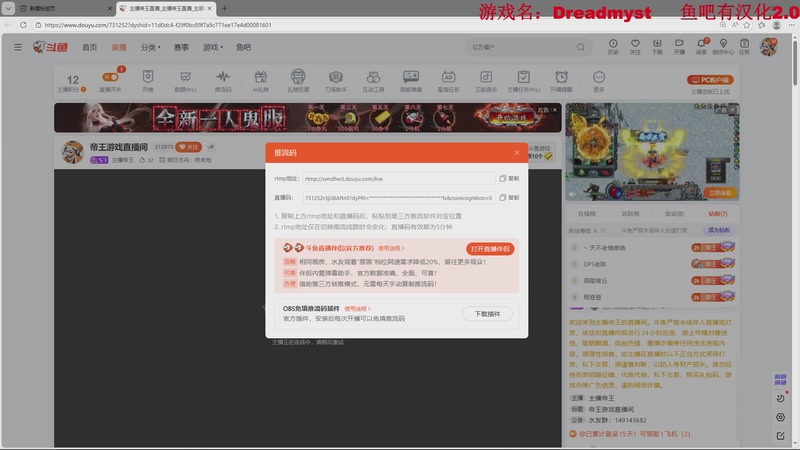Open 数据中心 in streamer toolbar

pyautogui.click(x=185, y=81)
